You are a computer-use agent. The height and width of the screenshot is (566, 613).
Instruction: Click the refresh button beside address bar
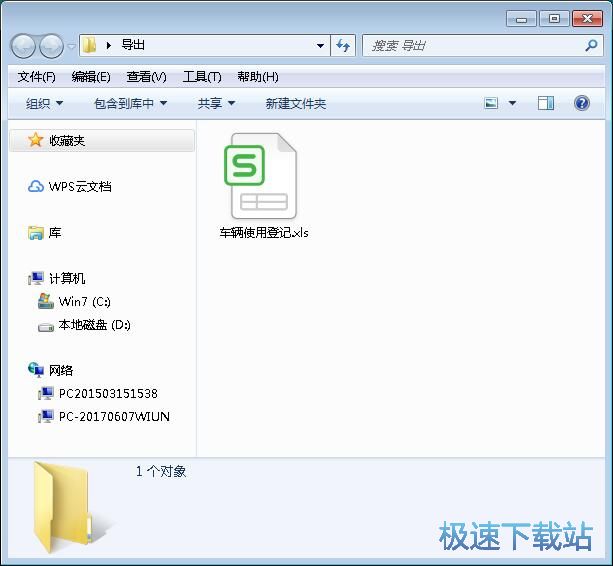343,46
